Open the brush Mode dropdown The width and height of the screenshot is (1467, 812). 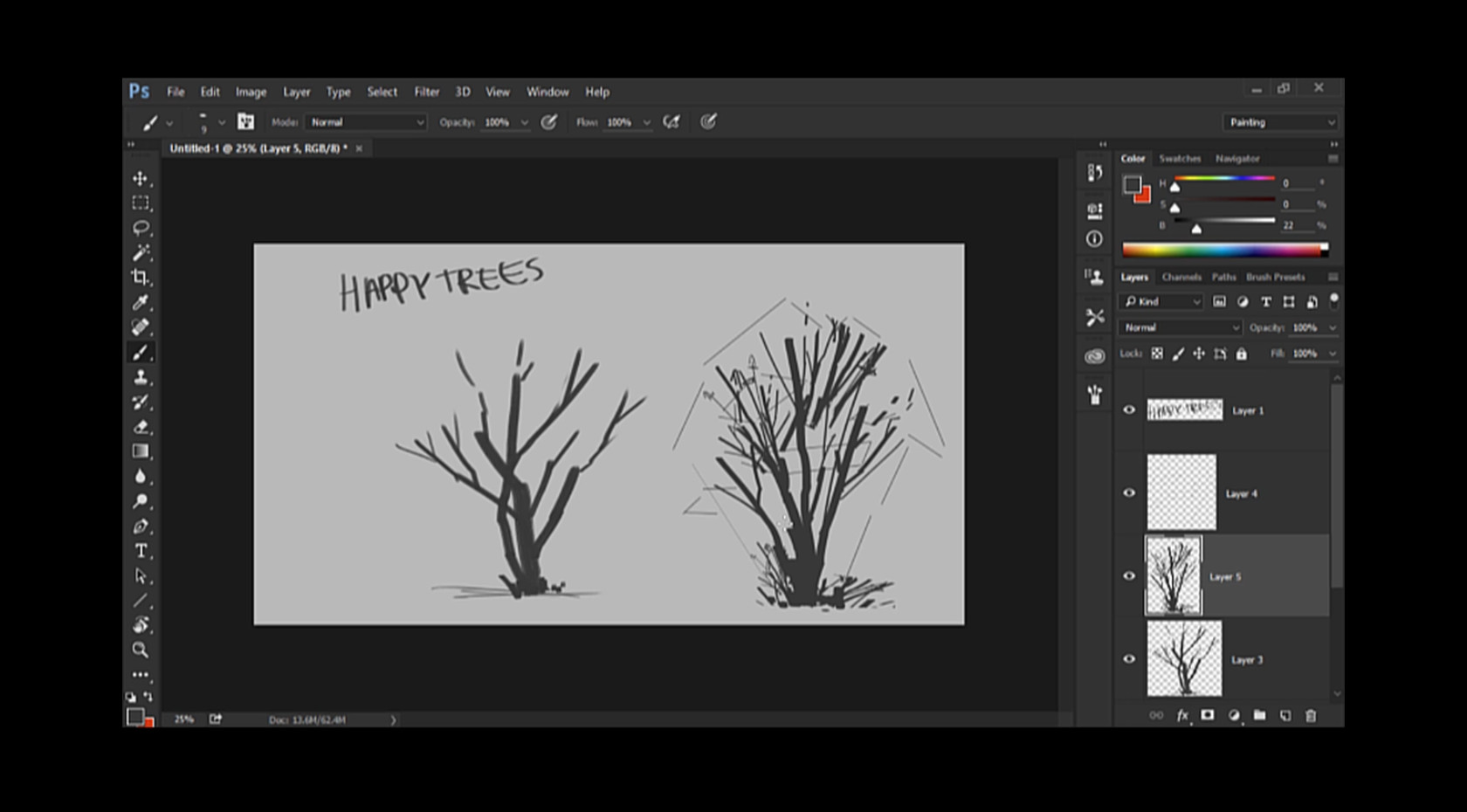[367, 122]
